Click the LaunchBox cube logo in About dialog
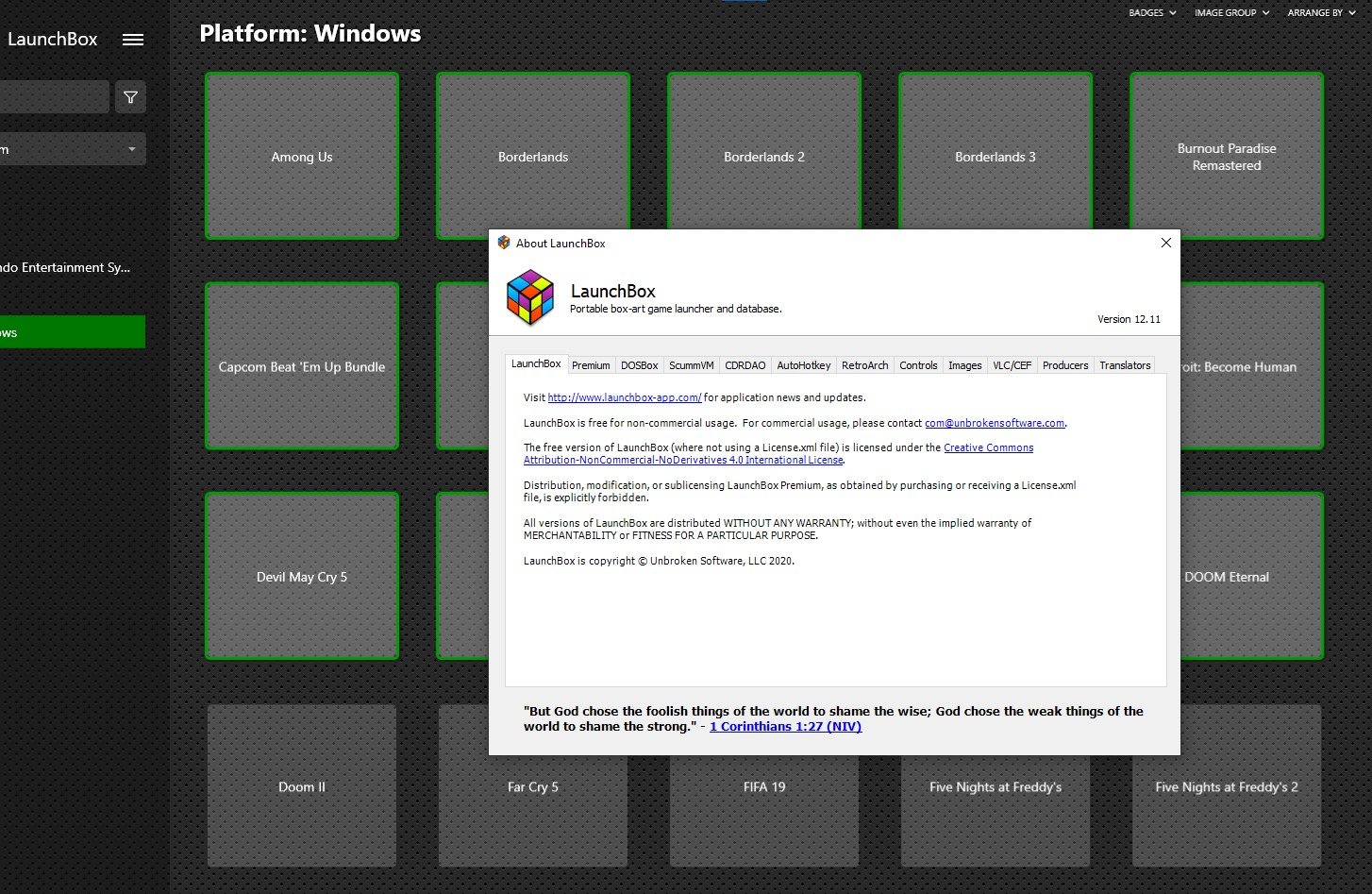 pos(530,297)
